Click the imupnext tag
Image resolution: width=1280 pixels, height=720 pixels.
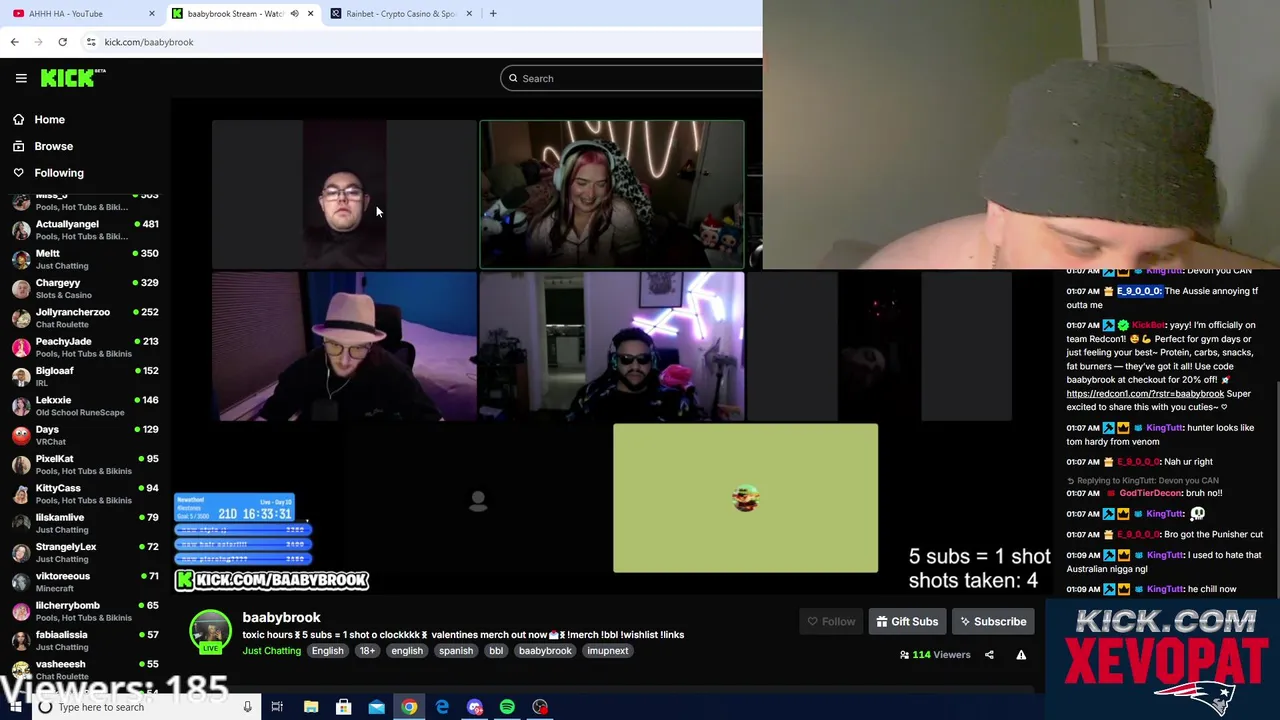(x=608, y=651)
